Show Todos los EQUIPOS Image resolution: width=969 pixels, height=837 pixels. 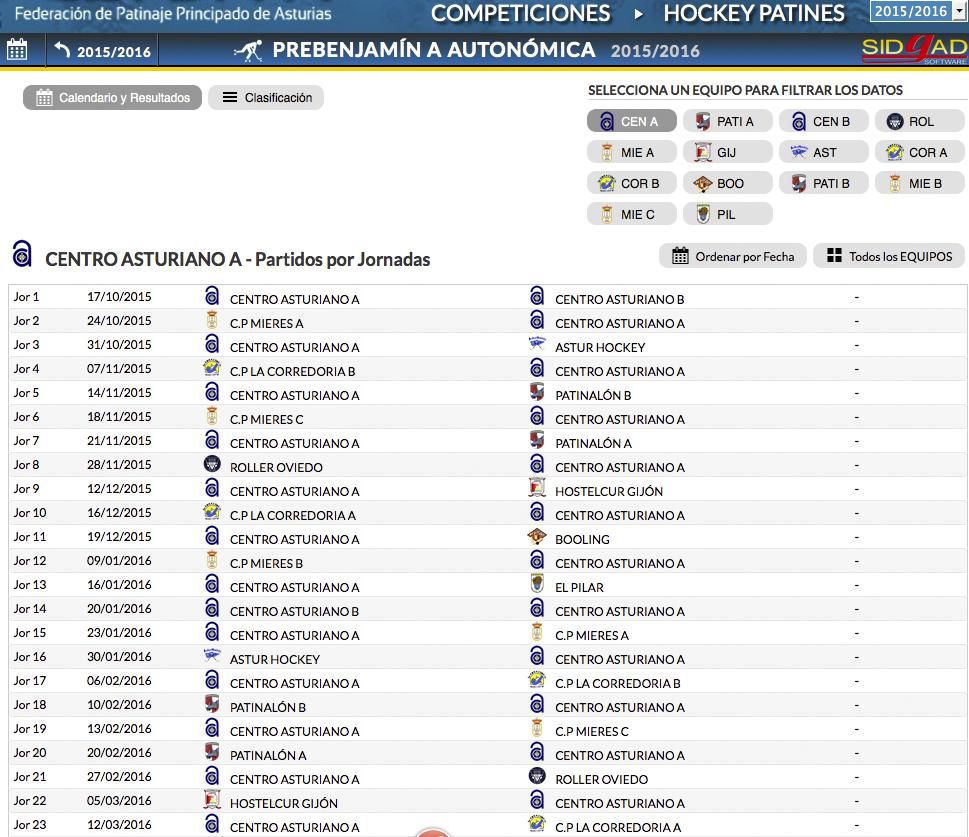(889, 256)
